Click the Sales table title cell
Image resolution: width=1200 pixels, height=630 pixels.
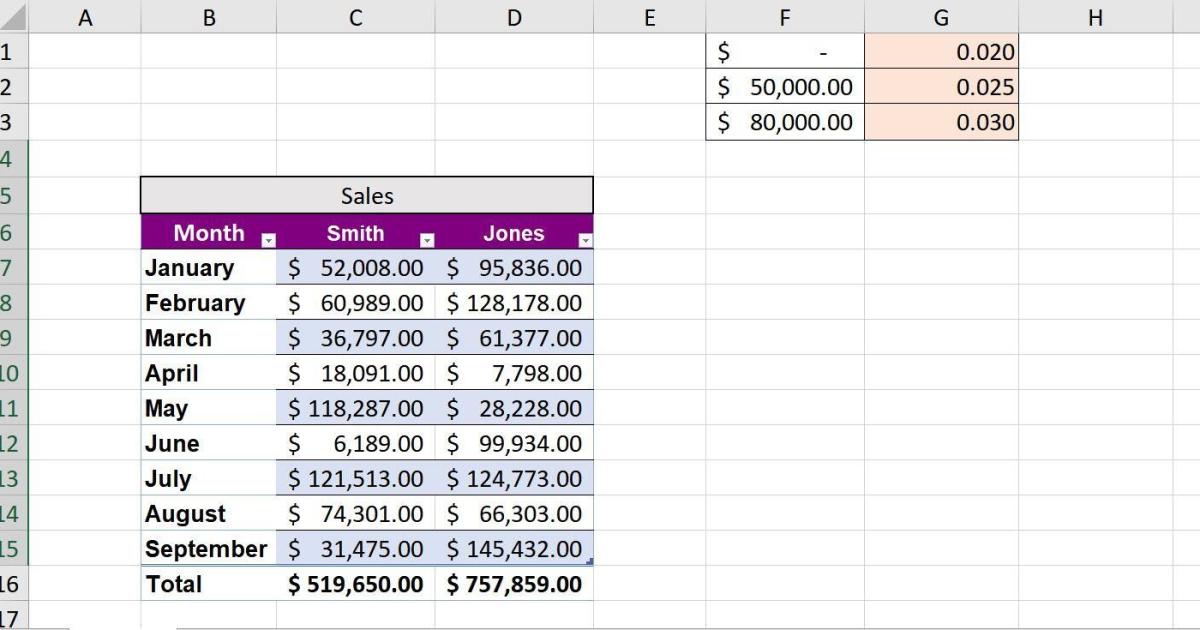point(366,196)
